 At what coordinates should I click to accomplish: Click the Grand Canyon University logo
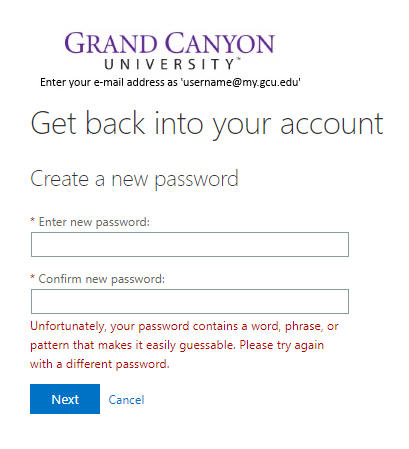coord(169,51)
